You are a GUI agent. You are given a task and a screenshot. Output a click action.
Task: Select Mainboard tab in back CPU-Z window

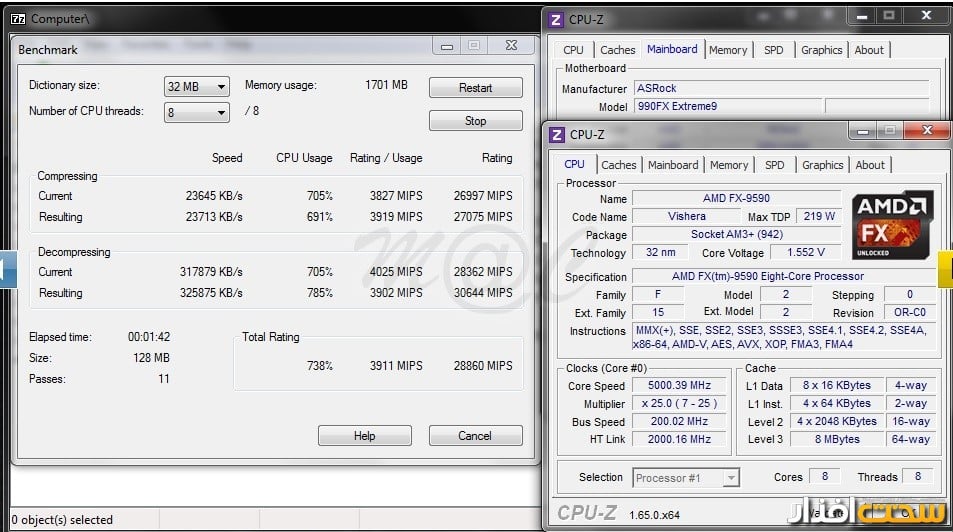pyautogui.click(x=672, y=49)
